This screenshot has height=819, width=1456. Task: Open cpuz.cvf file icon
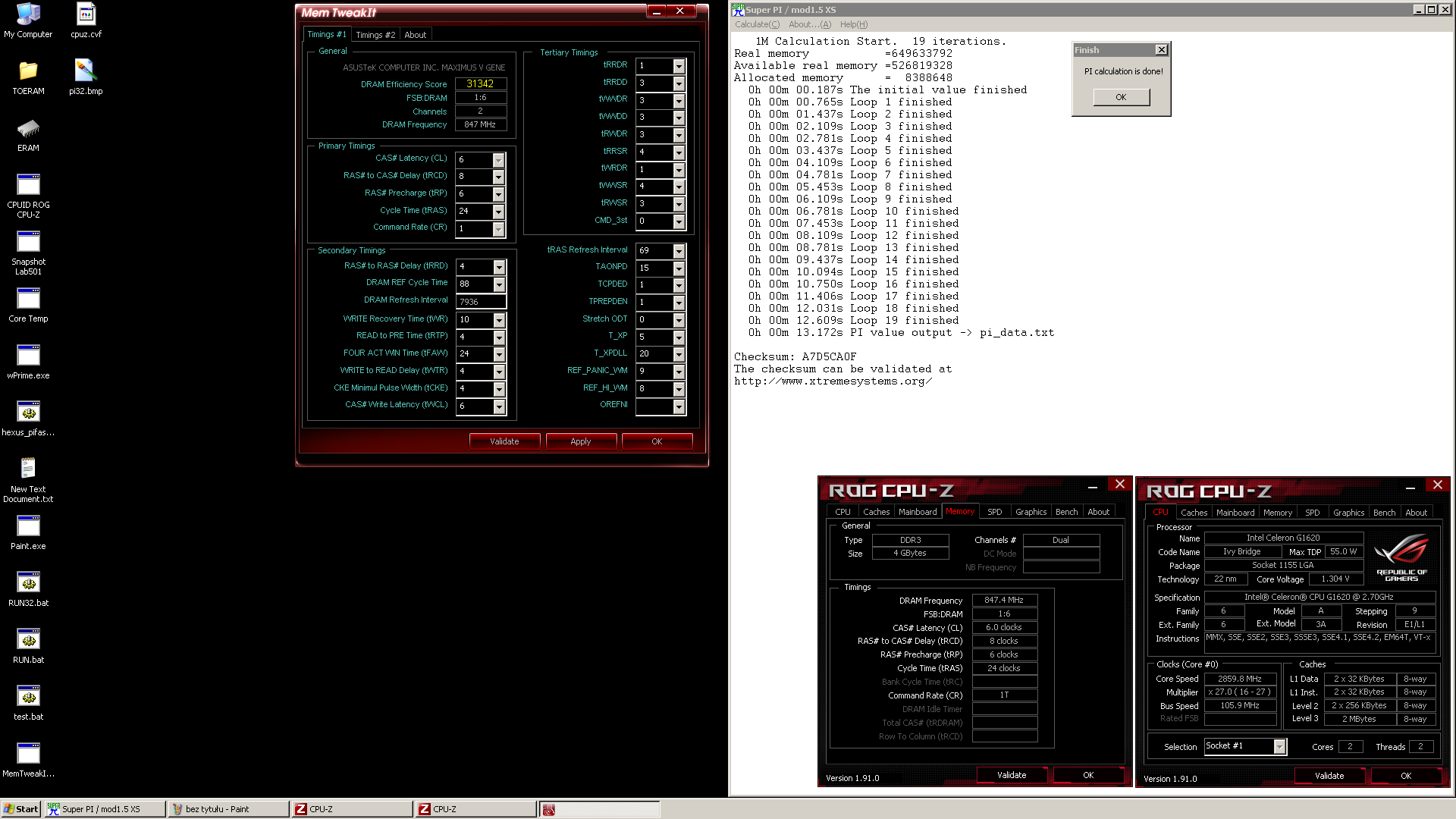86,20
